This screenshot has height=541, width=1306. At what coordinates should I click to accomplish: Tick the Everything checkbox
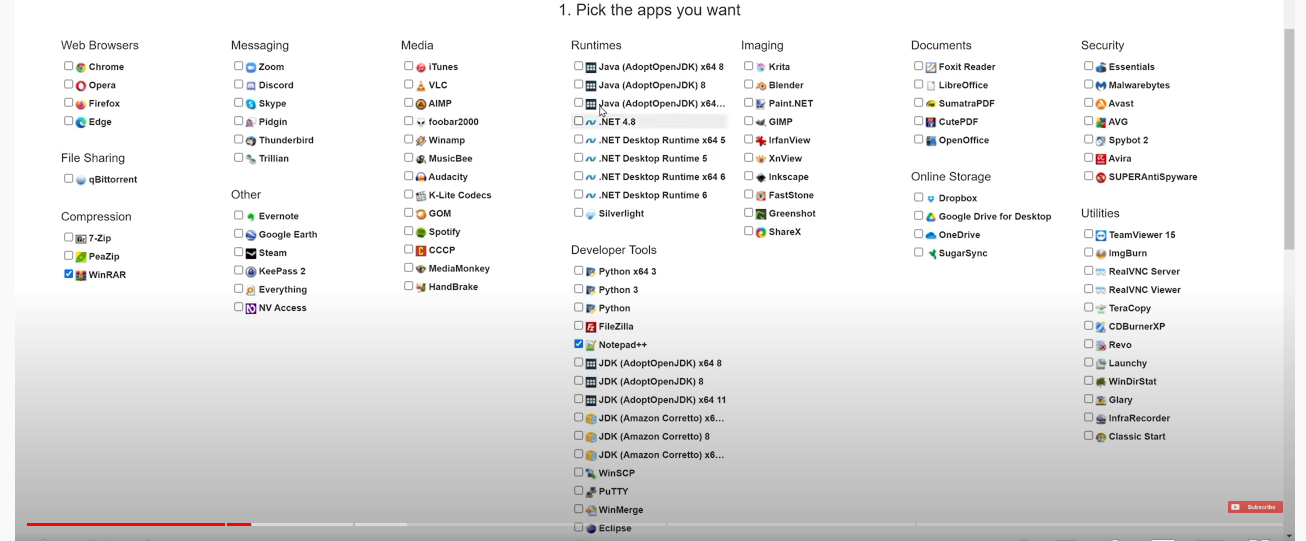(238, 289)
